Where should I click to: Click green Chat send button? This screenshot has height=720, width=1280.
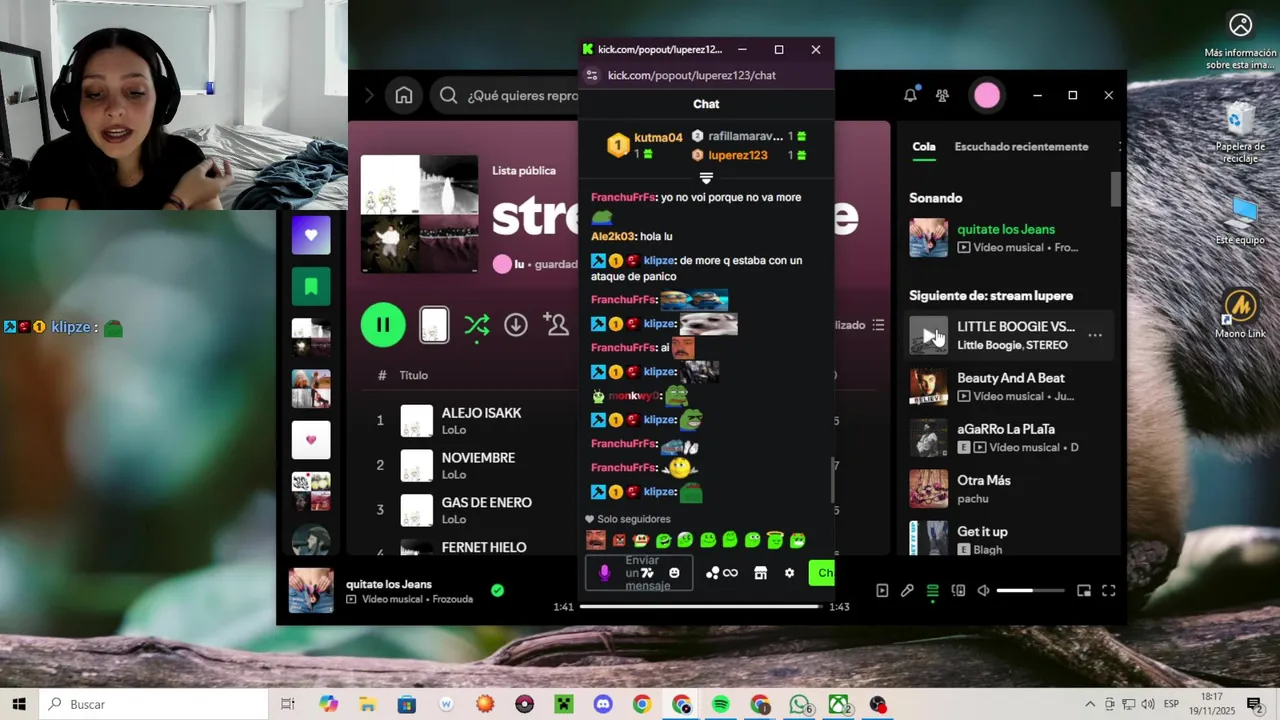click(821, 573)
